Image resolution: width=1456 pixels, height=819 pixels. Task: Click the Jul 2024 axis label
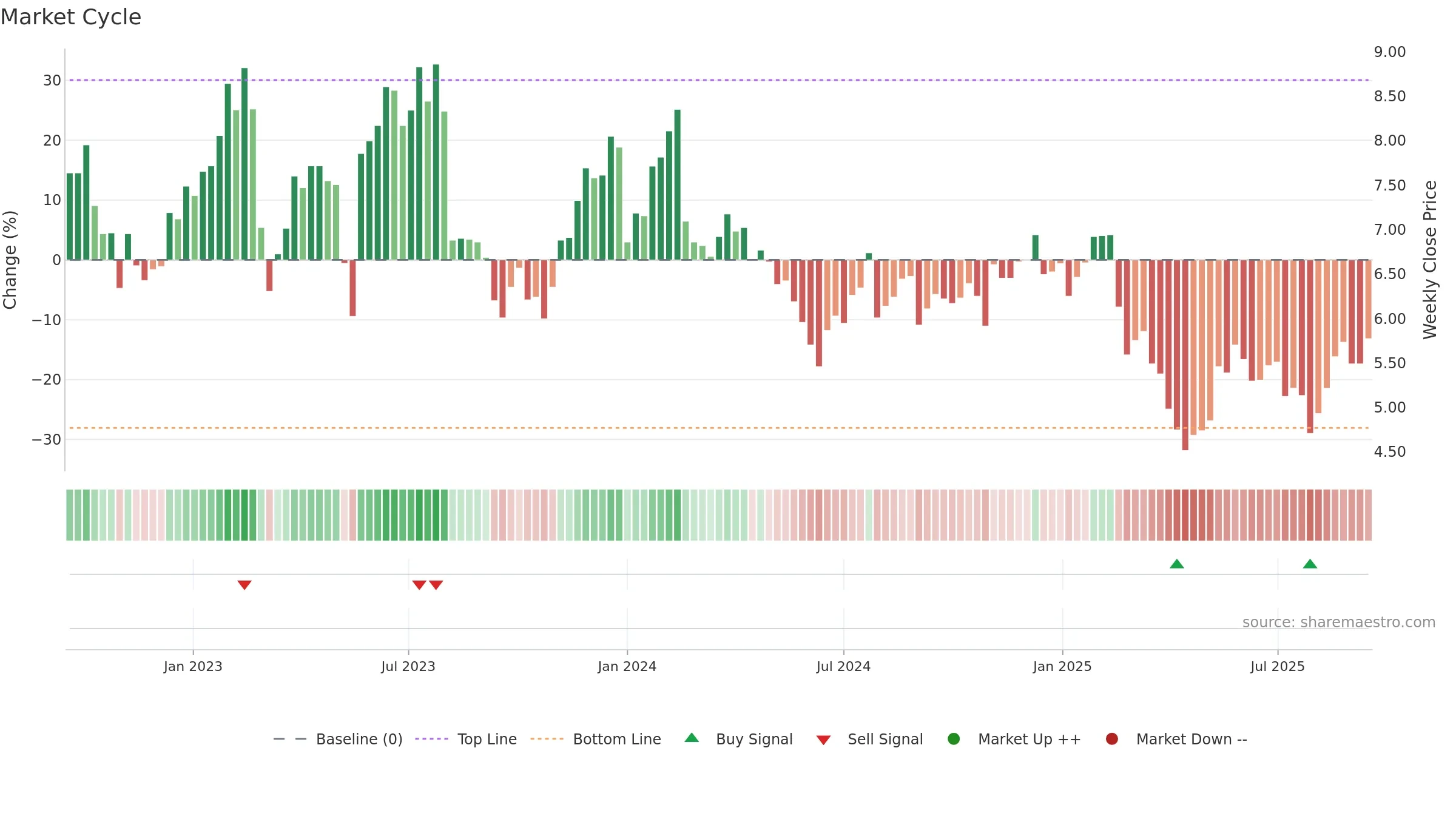tap(843, 666)
